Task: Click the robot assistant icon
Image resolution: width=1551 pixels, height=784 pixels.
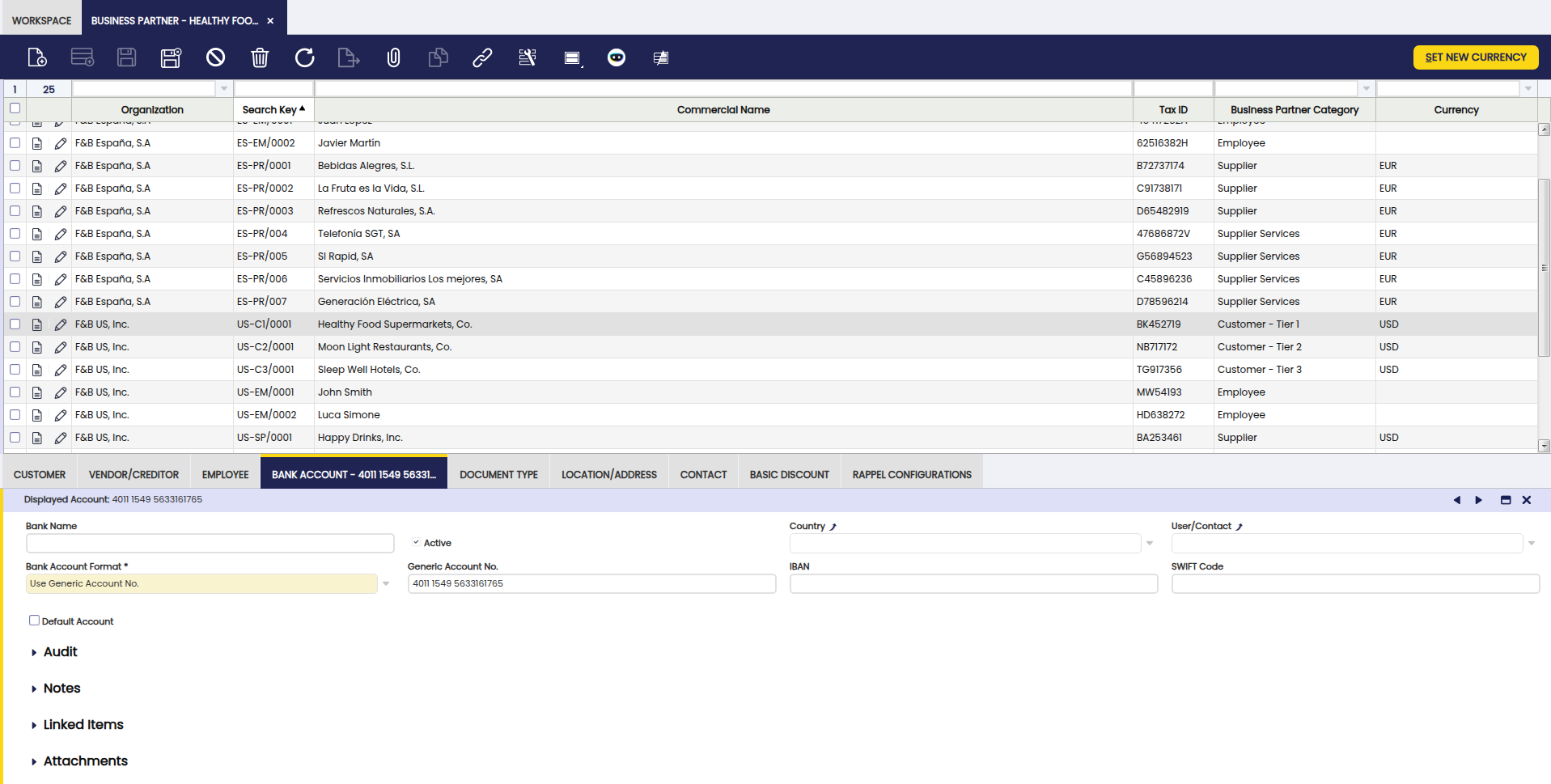Action: pos(617,57)
